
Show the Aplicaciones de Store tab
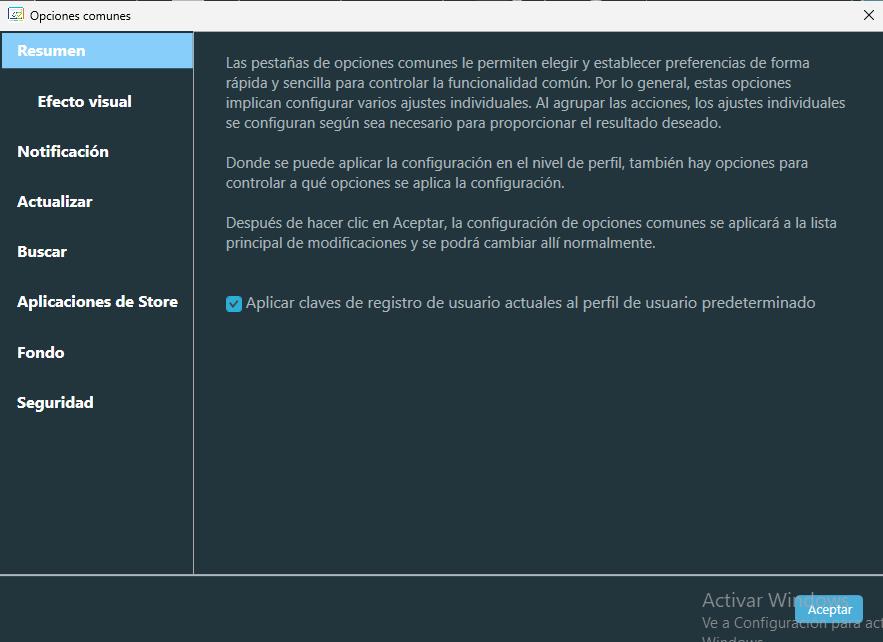click(x=97, y=302)
